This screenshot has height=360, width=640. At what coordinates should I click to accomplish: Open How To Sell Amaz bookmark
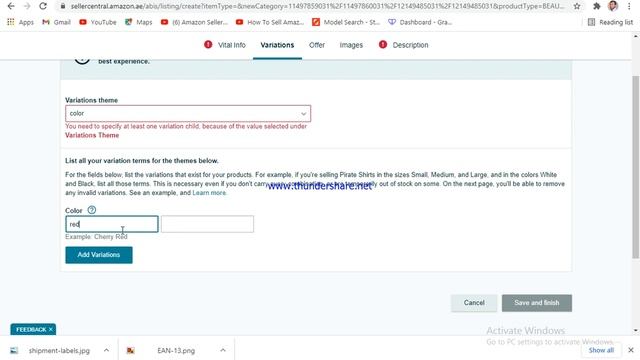coord(270,22)
